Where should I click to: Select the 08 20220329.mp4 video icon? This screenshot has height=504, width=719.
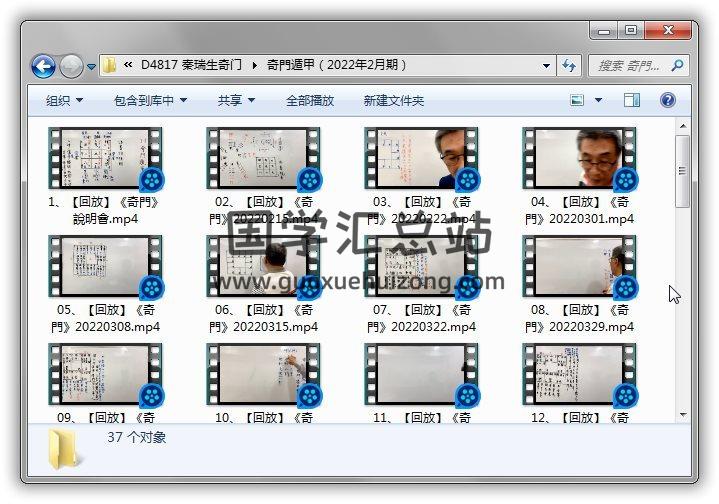point(580,266)
